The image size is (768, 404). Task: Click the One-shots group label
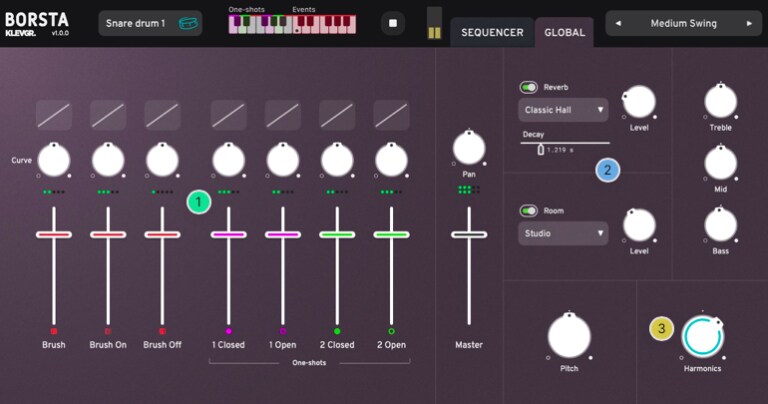click(309, 363)
